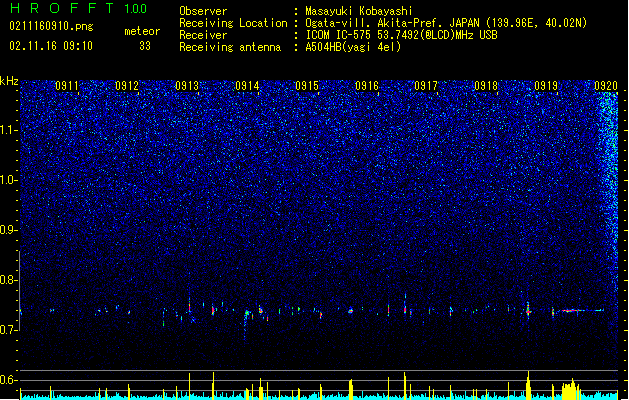Click the 0912 time marker

pos(127,86)
